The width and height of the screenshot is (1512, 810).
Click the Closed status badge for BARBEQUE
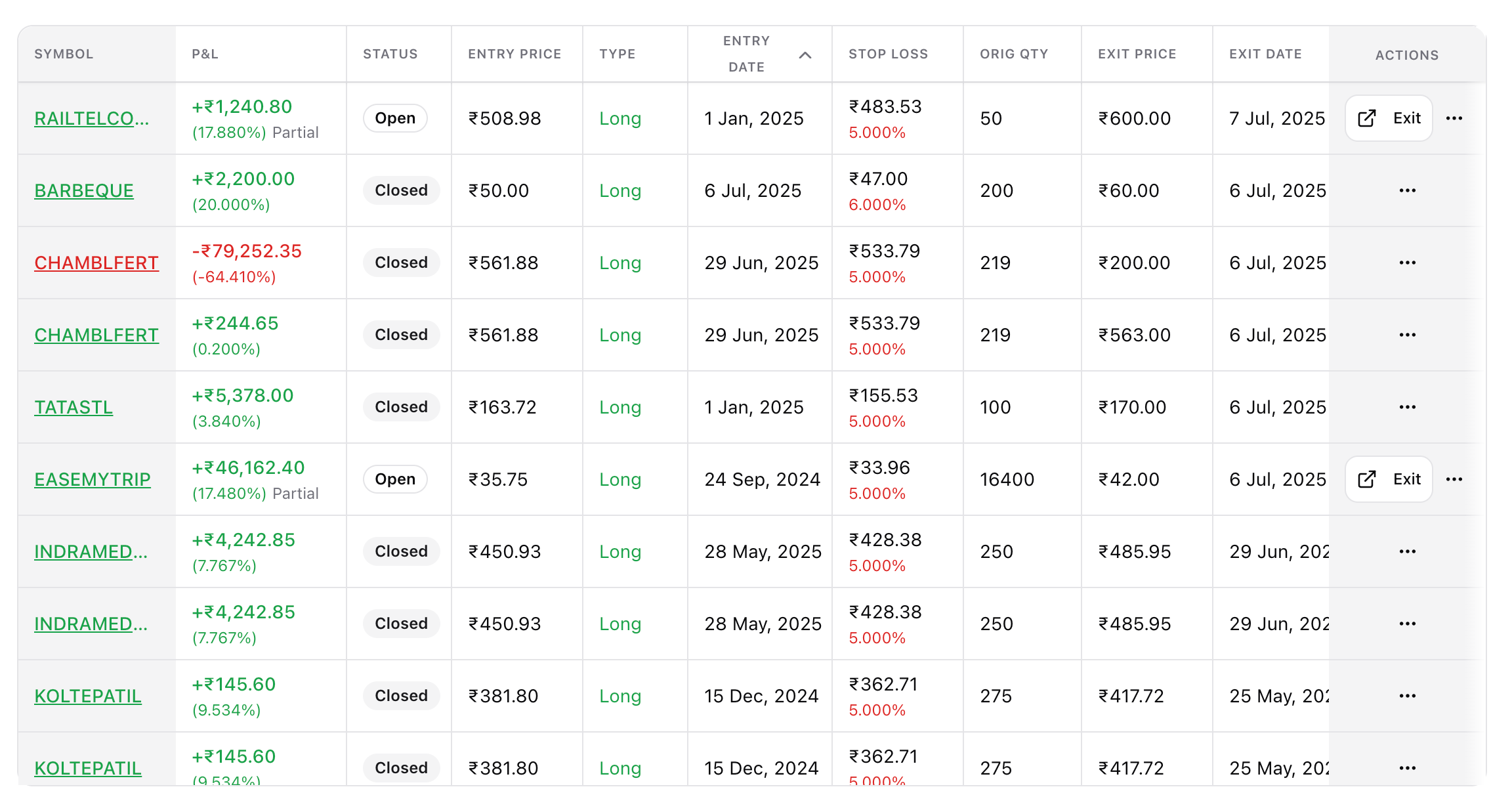(401, 191)
